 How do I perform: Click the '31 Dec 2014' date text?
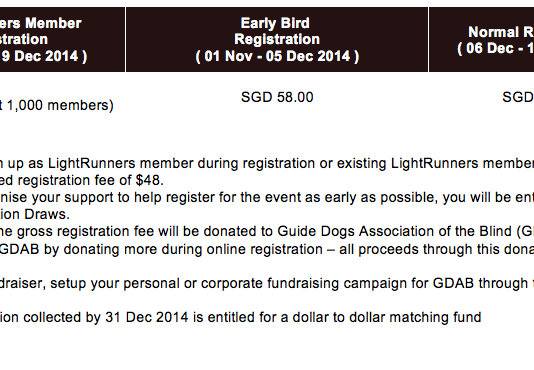point(147,318)
